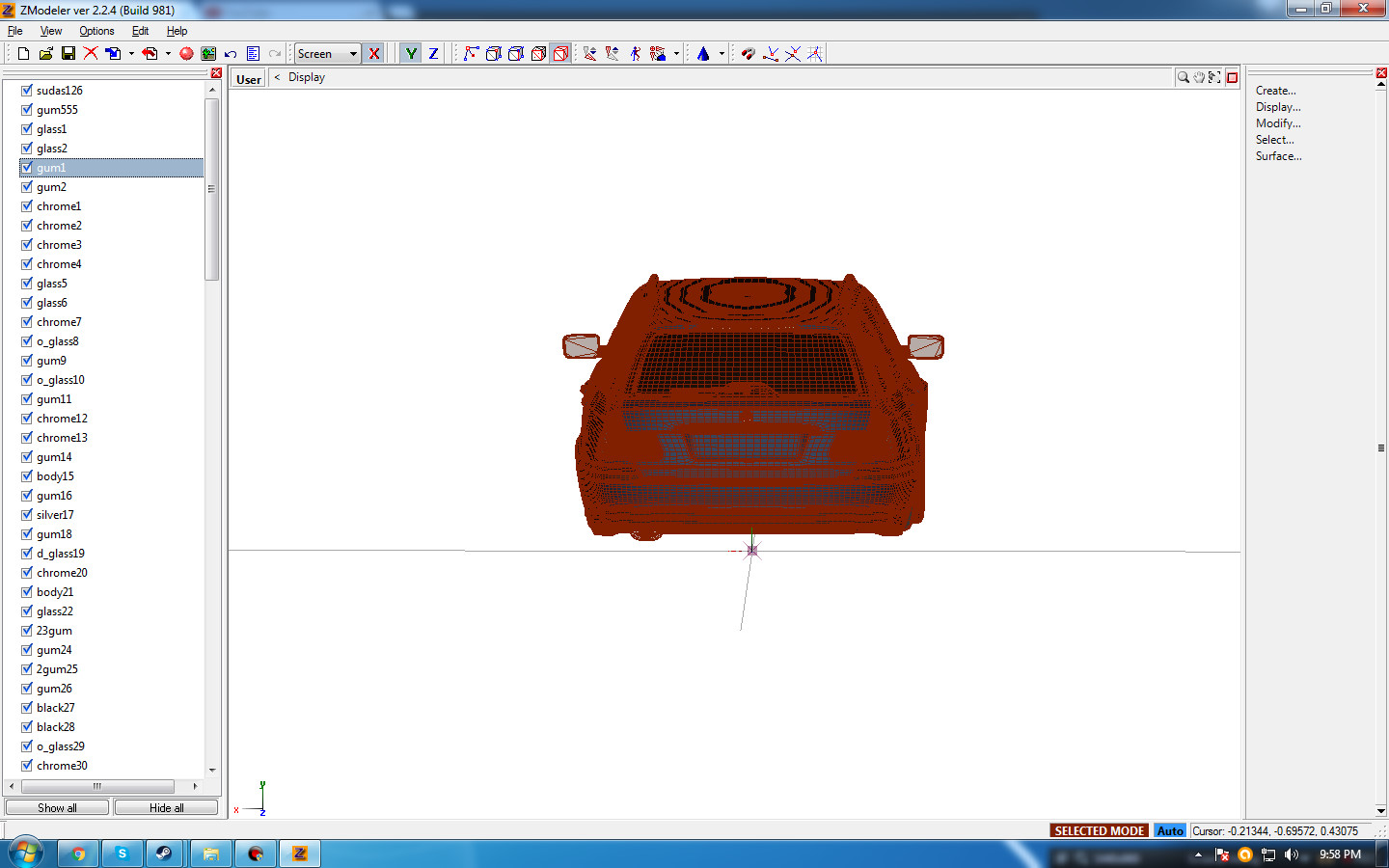Open the Help menu

[x=177, y=31]
